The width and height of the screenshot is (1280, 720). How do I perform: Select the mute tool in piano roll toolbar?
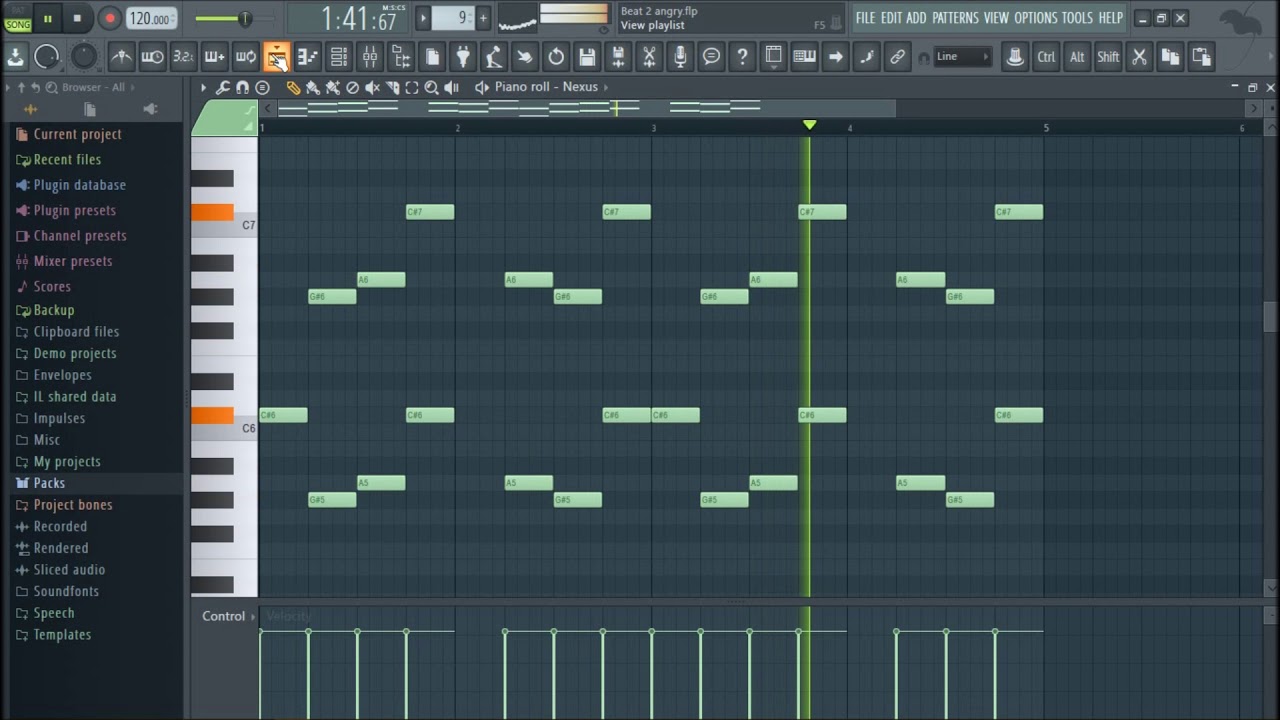[x=372, y=88]
